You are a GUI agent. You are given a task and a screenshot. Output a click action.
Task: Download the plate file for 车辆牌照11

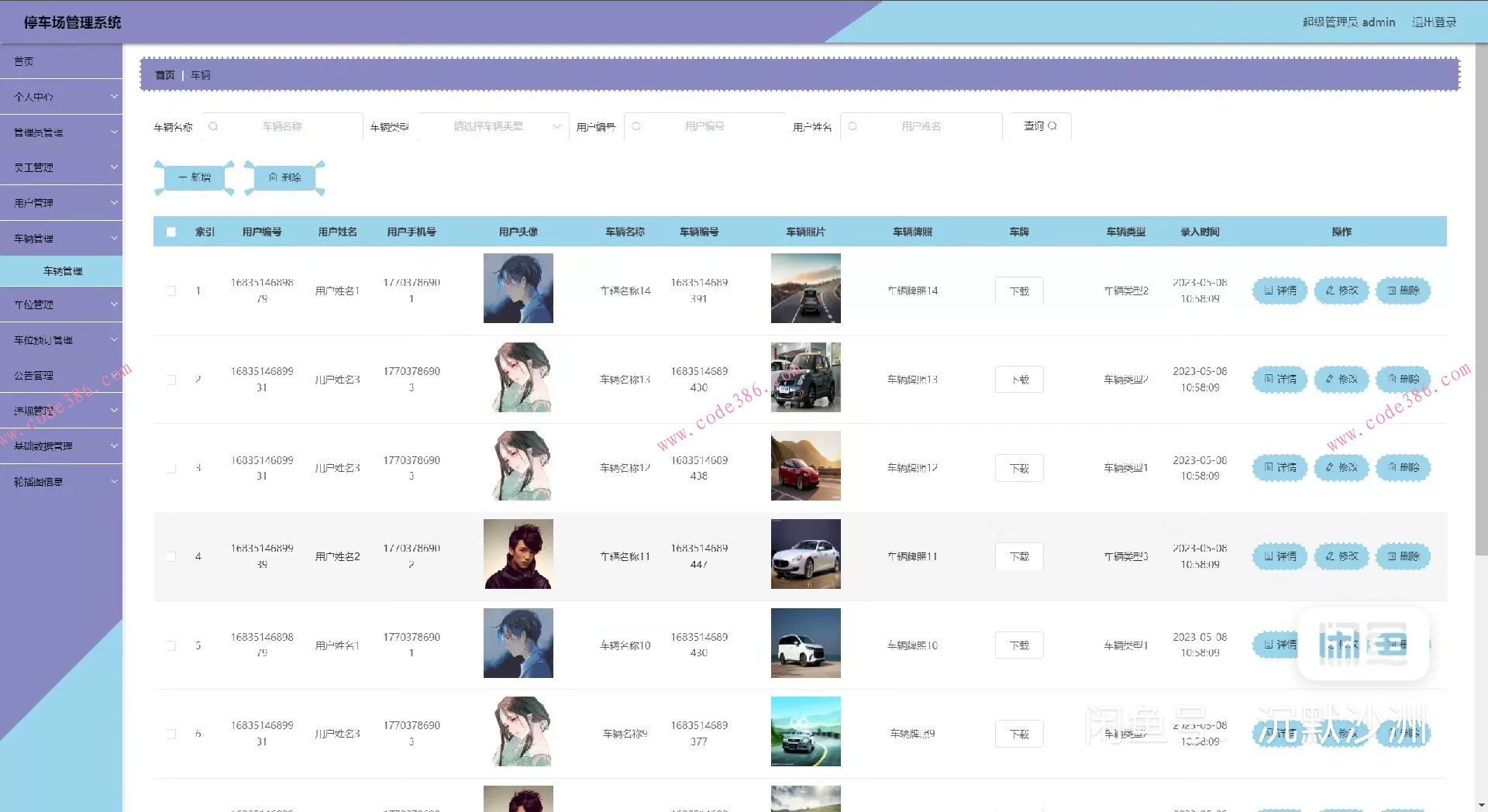coord(1019,556)
